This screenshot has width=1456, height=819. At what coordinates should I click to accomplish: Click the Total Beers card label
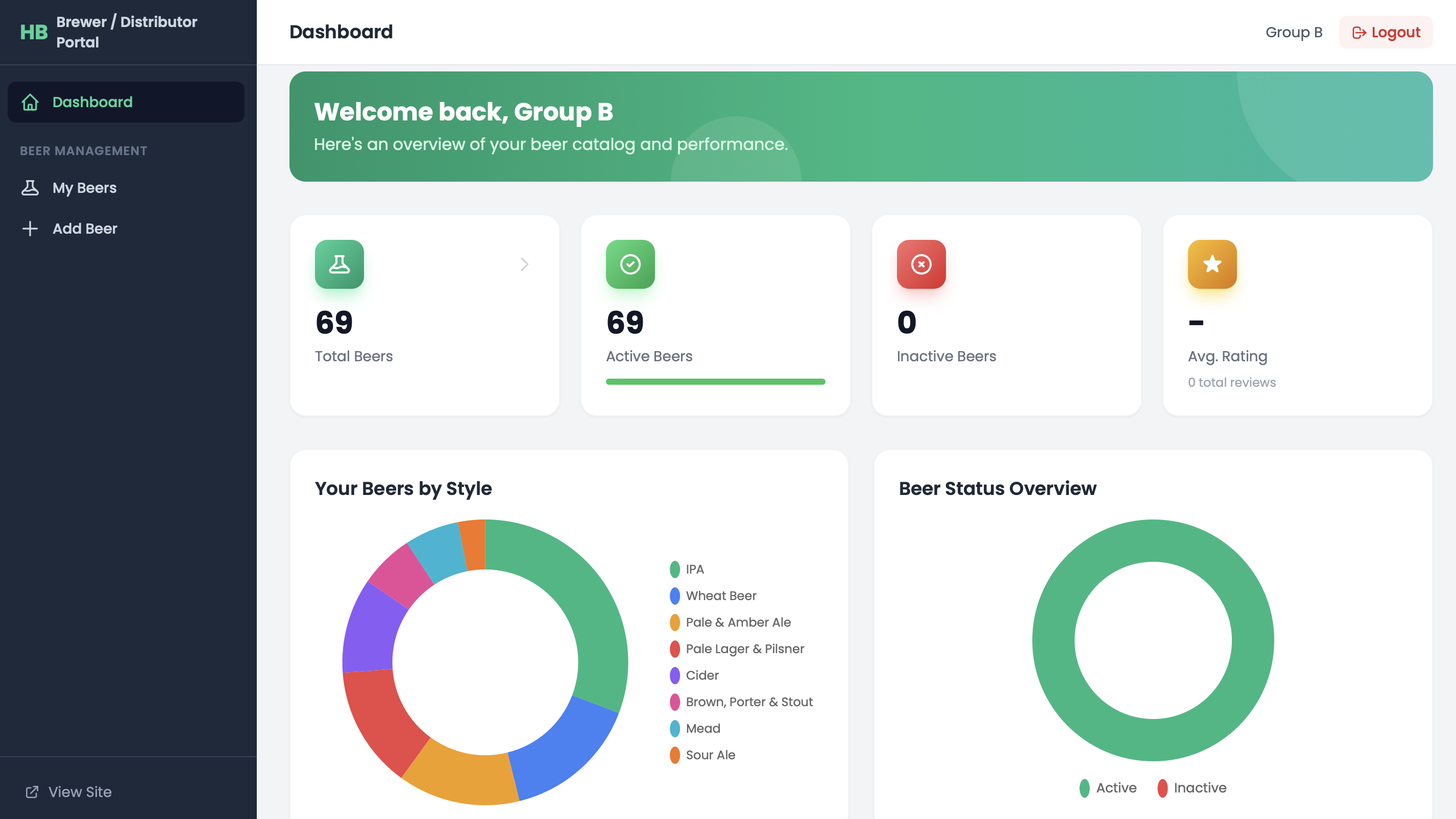pyautogui.click(x=354, y=356)
